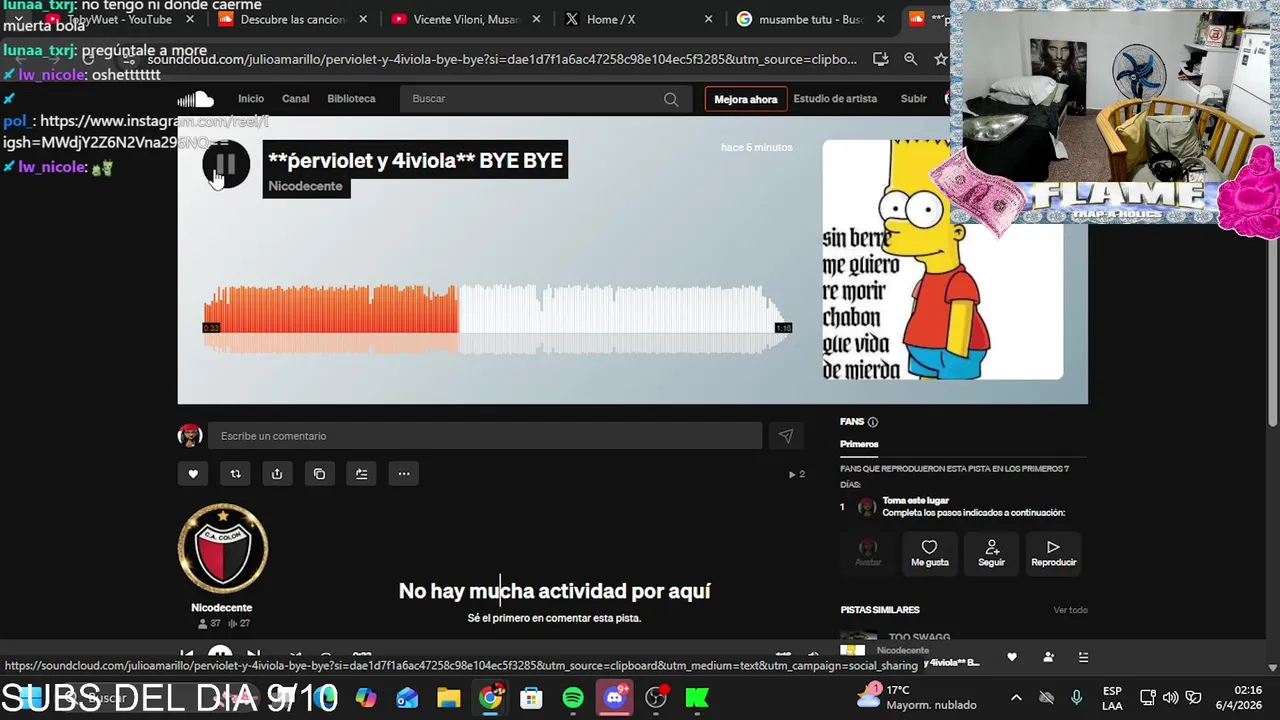The width and height of the screenshot is (1280, 720).
Task: Click the Escribe un comentario field
Action: 485,436
